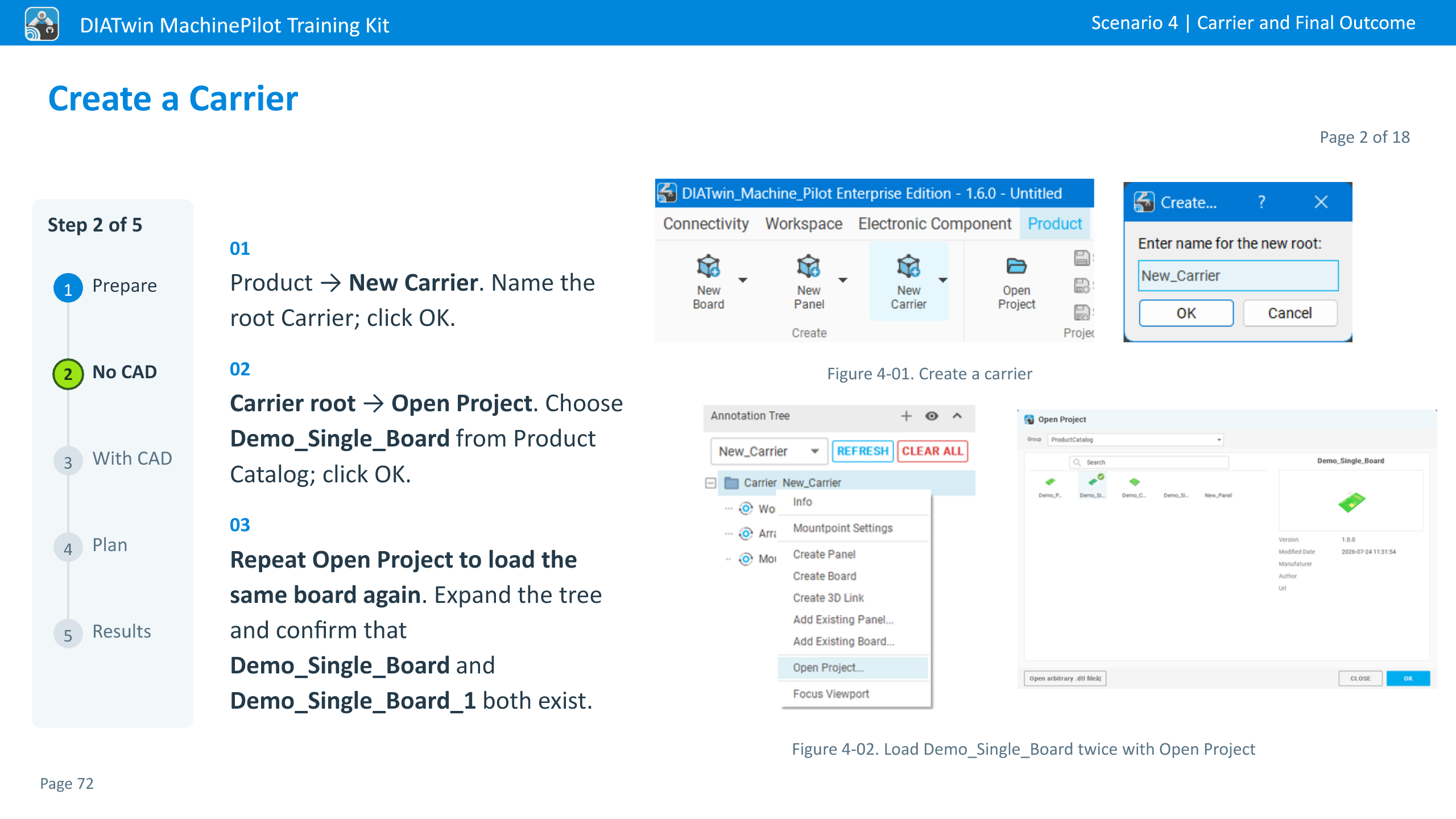Choose Add Existing Board... from context menu

[853, 641]
